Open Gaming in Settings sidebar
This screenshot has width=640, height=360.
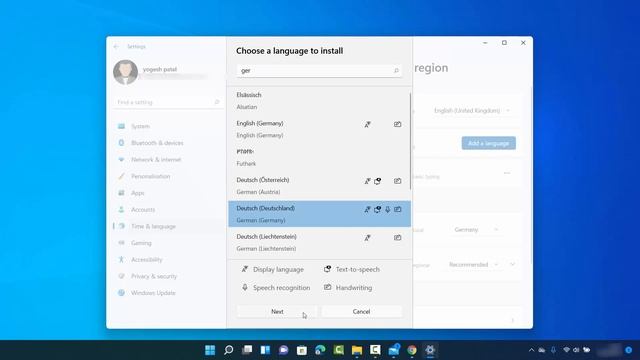[167, 243]
